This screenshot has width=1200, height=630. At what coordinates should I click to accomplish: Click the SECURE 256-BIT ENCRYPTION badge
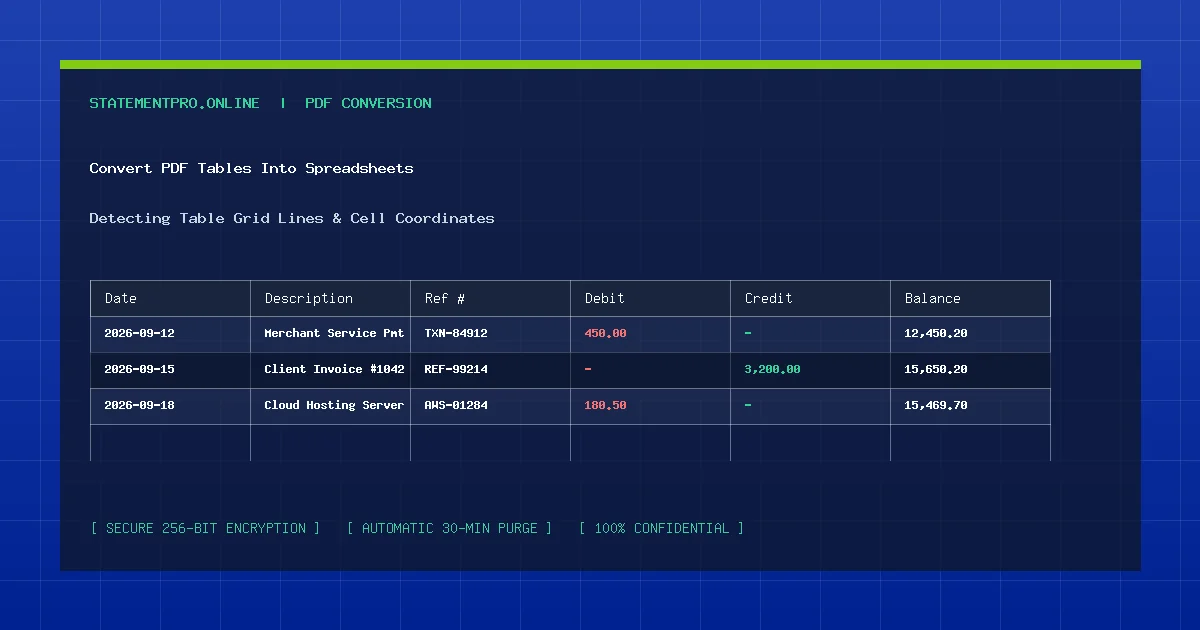pos(205,528)
